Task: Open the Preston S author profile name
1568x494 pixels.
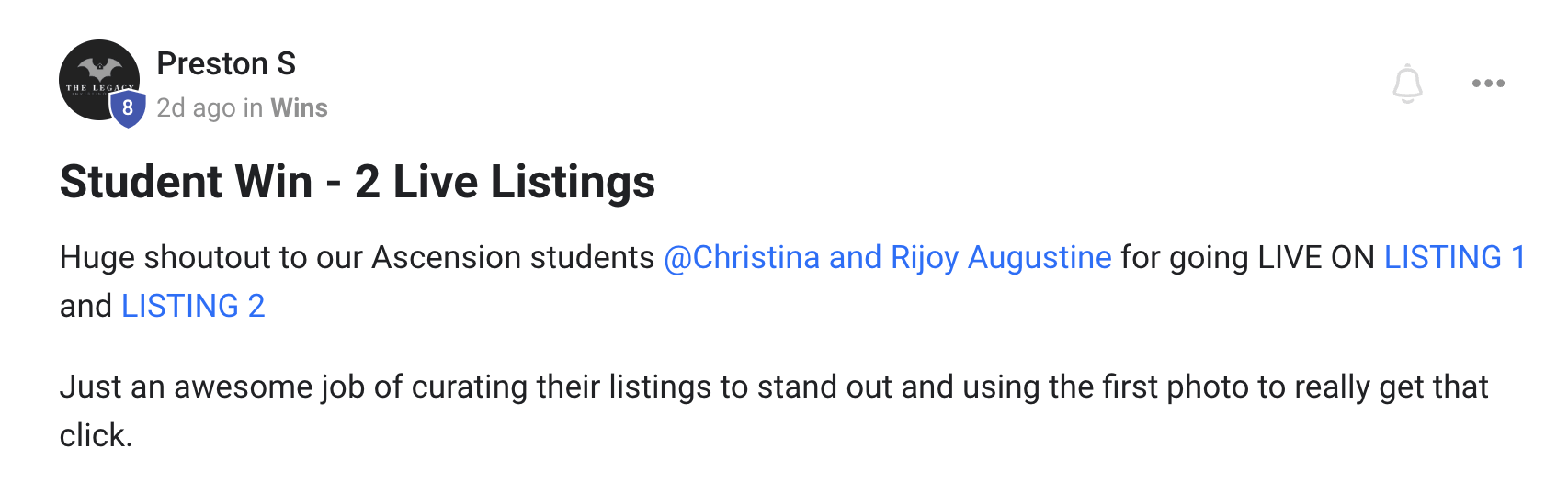Action: pyautogui.click(x=226, y=63)
